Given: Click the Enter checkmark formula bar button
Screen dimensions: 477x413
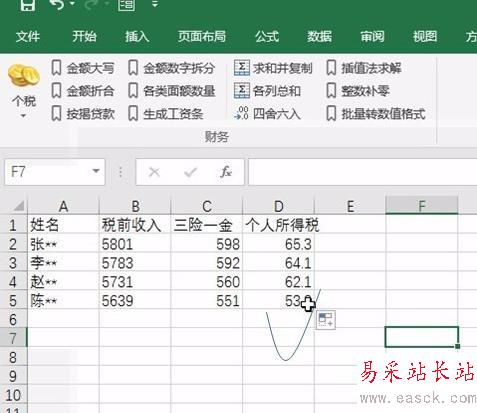Looking at the screenshot, I should tap(190, 172).
